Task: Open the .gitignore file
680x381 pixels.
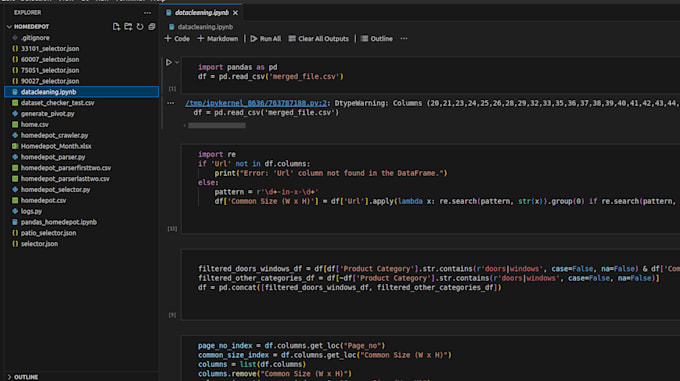Action: [x=35, y=38]
